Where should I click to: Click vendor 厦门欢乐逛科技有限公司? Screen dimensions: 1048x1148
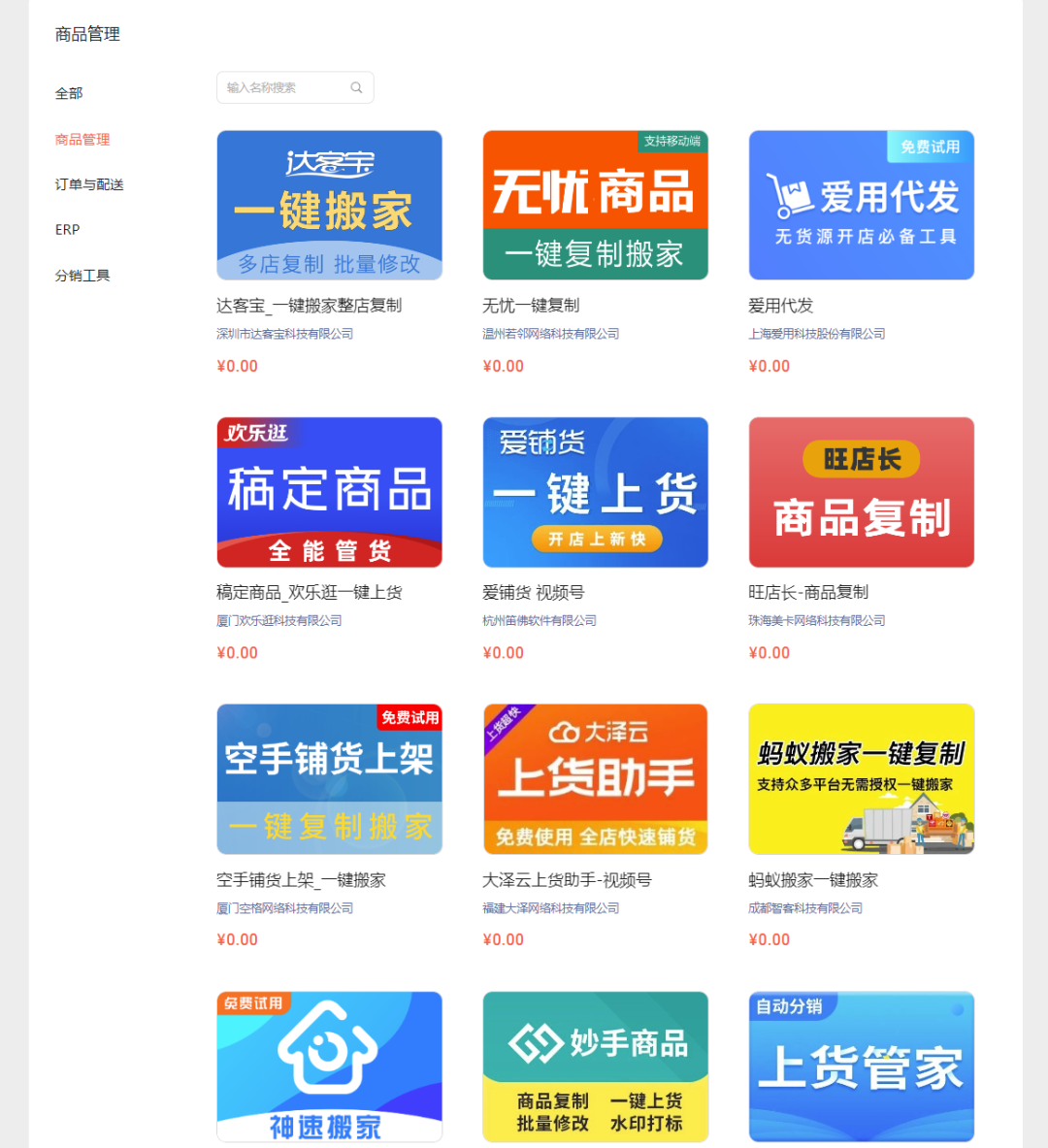(x=279, y=621)
